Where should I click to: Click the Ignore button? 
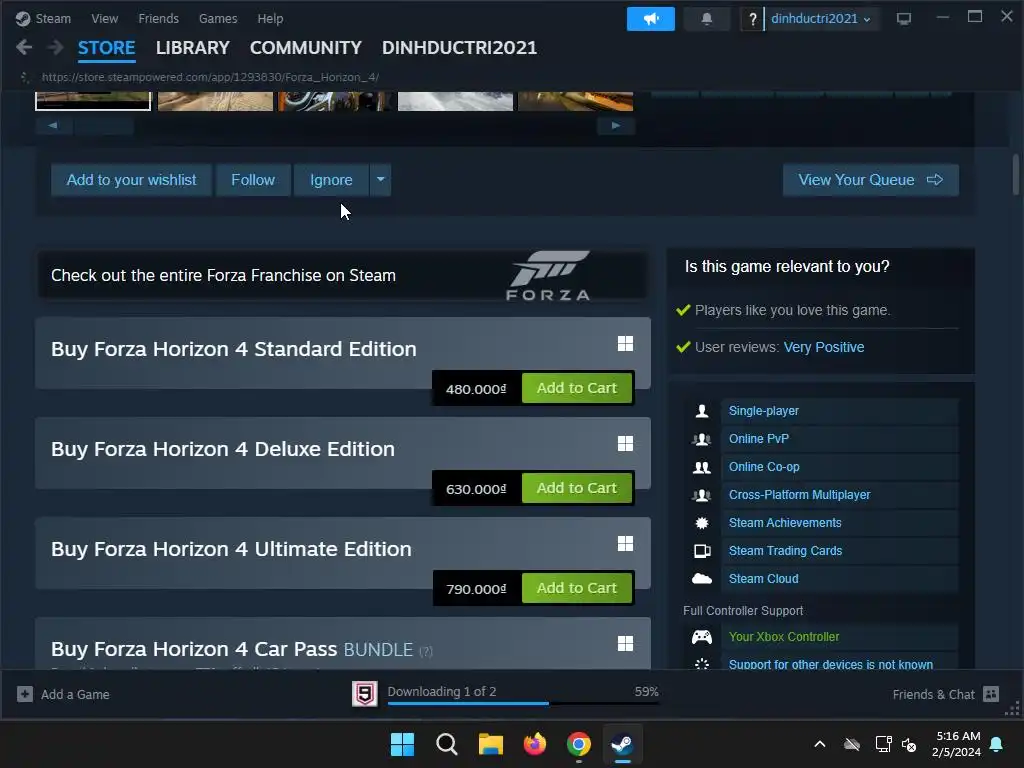point(331,180)
